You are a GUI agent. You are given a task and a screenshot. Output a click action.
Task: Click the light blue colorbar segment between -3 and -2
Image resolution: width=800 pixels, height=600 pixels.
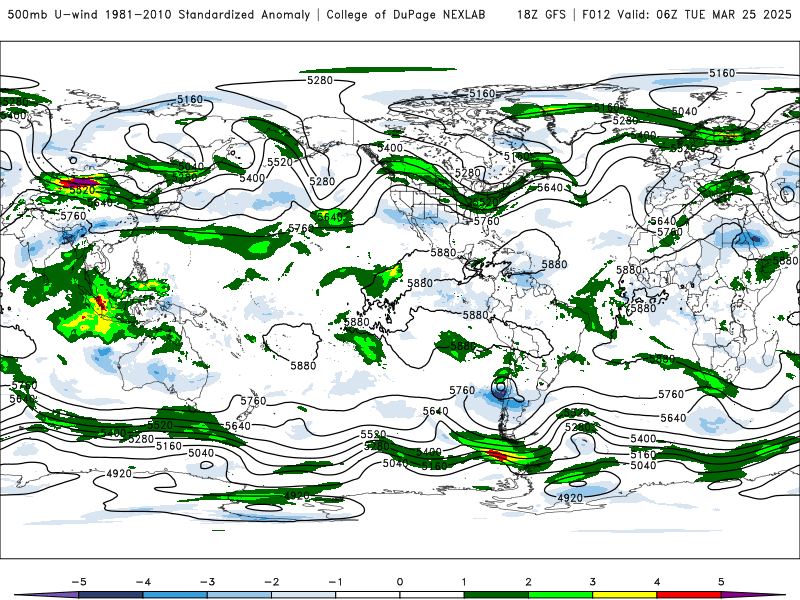[x=239, y=595]
